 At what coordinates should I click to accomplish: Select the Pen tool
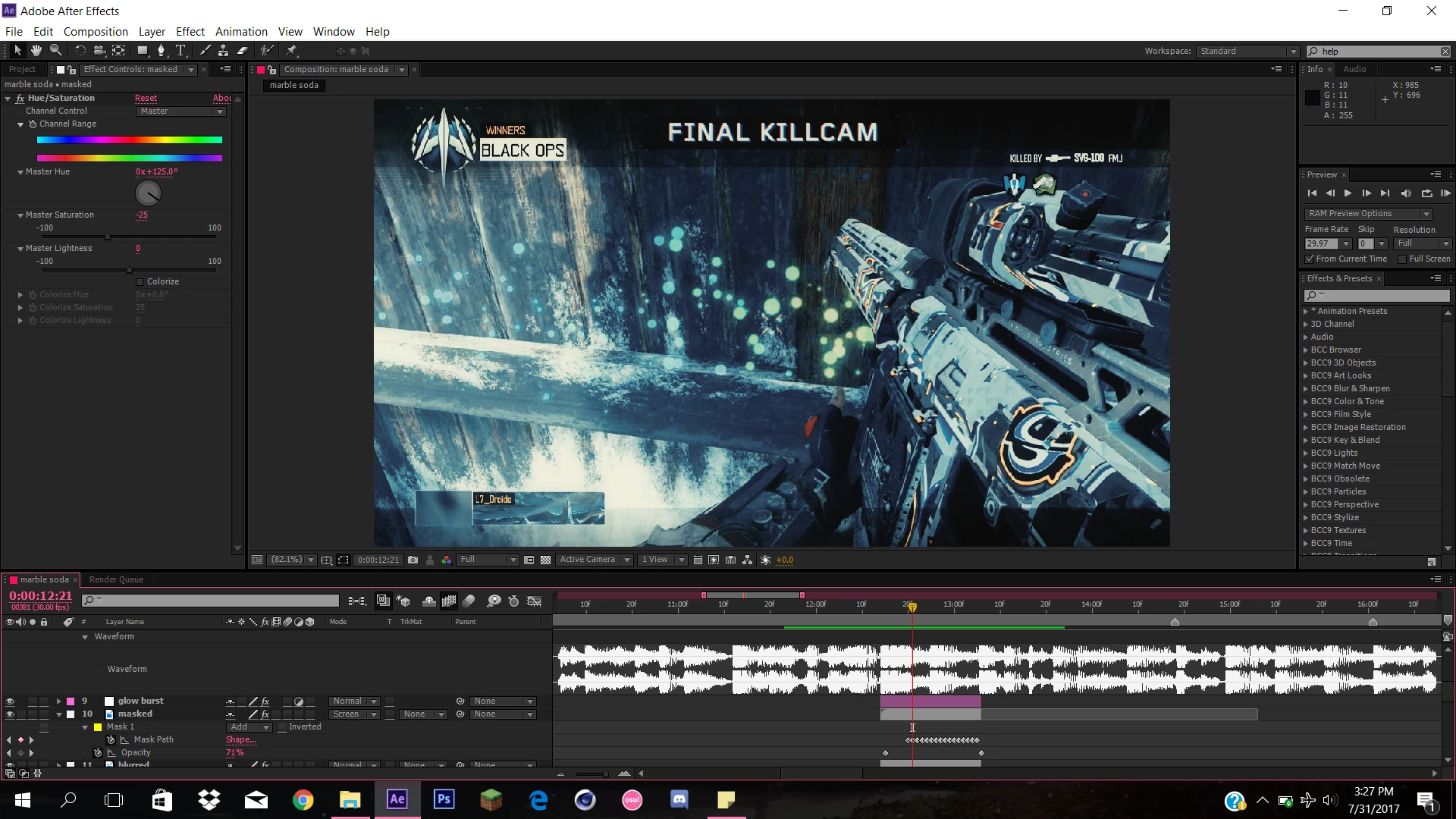pos(161,51)
